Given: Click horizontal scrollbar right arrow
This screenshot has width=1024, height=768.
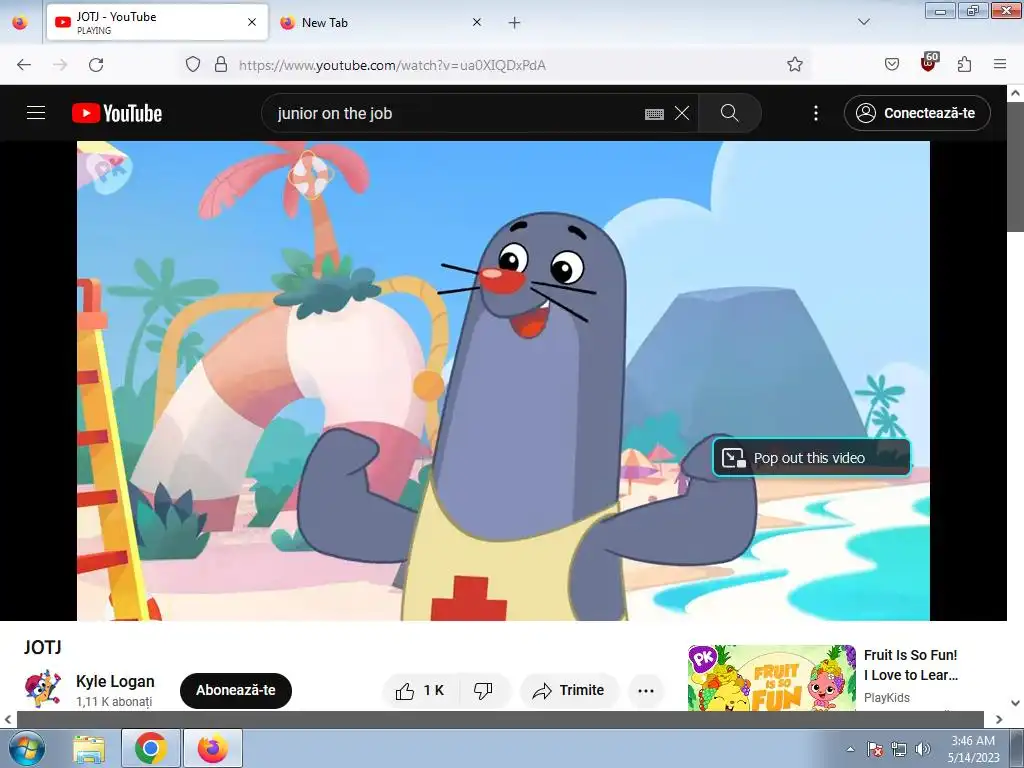Looking at the screenshot, I should pyautogui.click(x=999, y=720).
